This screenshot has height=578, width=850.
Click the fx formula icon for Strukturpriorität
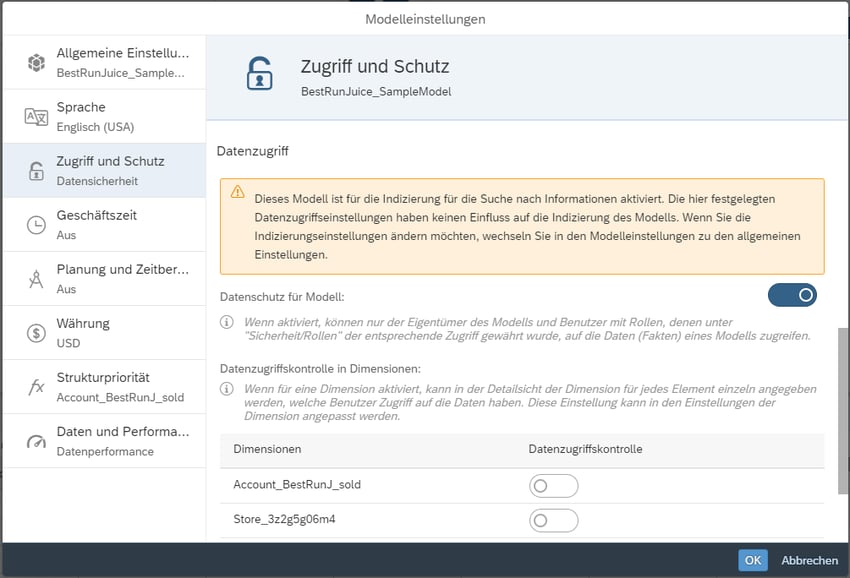36,387
